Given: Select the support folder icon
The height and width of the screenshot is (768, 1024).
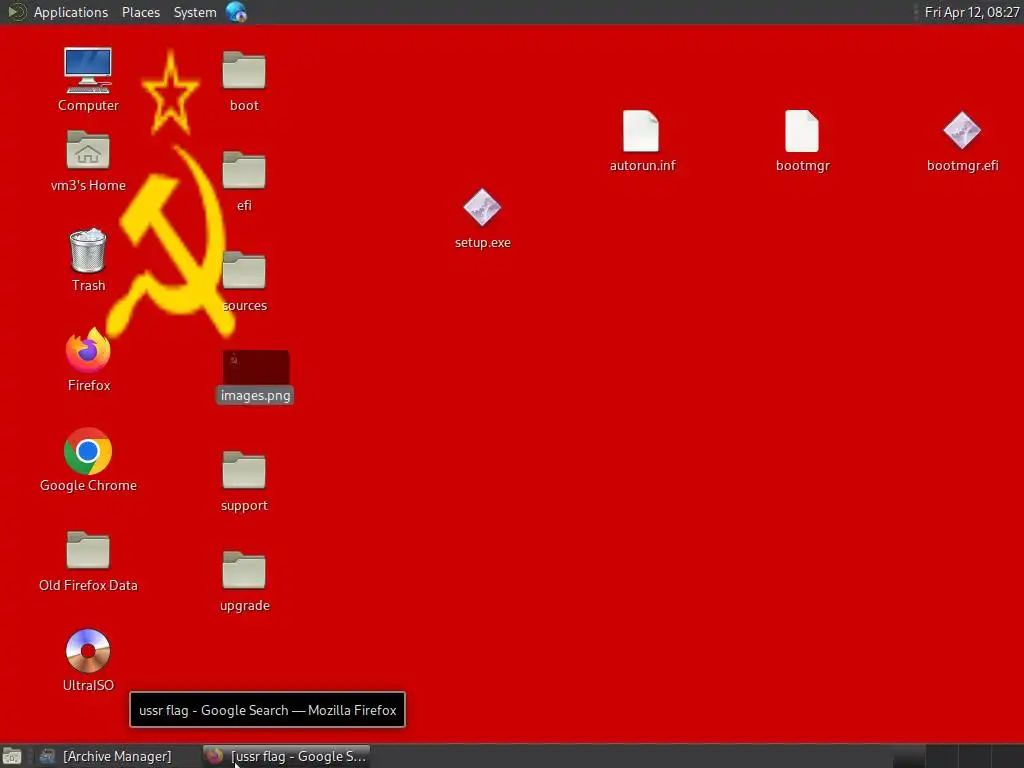Looking at the screenshot, I should (244, 470).
